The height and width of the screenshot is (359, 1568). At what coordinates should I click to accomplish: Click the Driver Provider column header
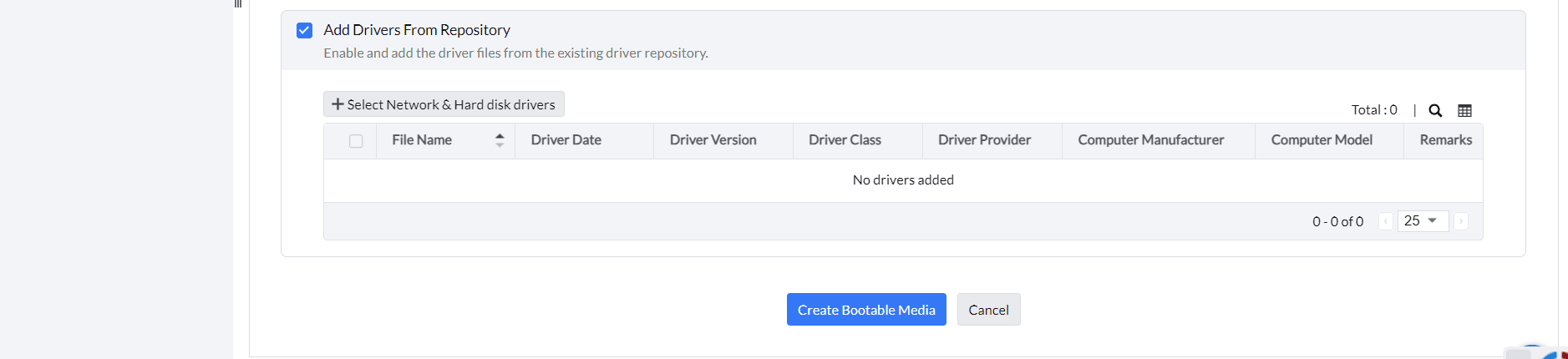pos(984,140)
